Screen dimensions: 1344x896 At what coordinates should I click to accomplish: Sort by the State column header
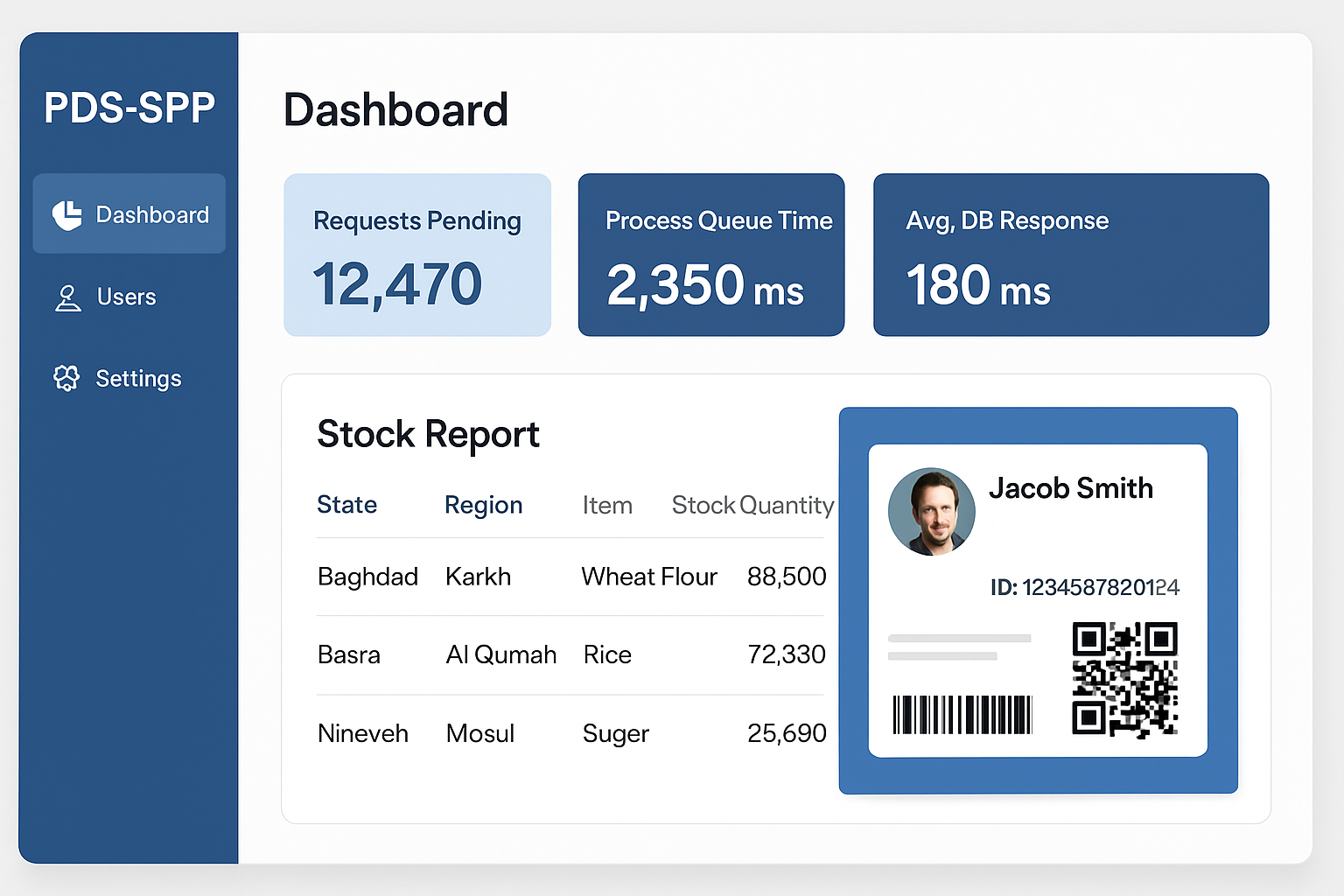point(346,505)
